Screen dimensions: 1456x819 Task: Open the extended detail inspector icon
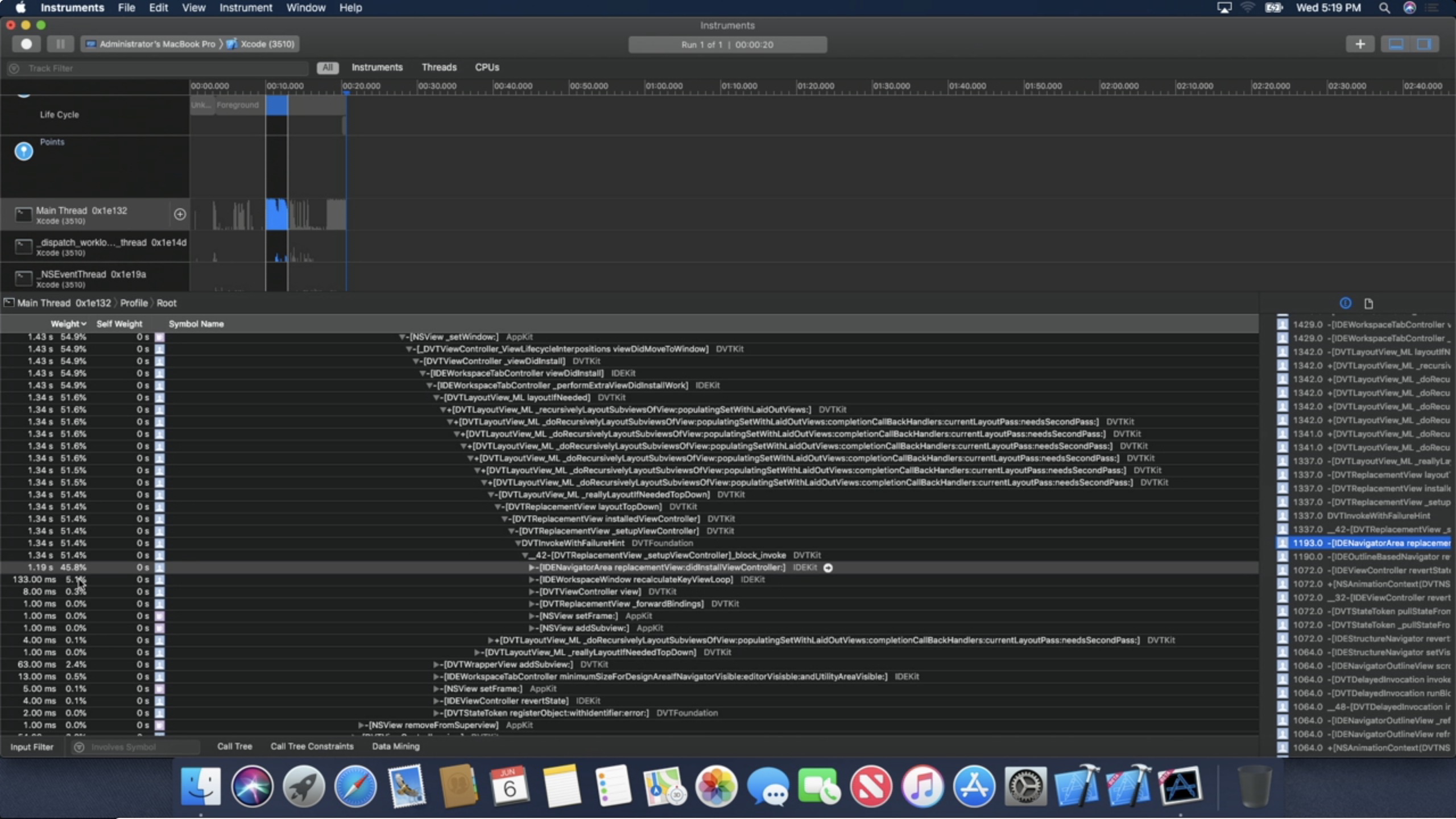point(1345,303)
